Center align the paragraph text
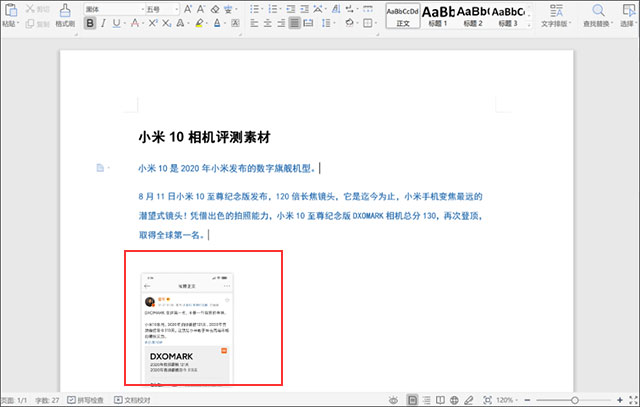Viewport: 640px width, 407px height. 268,23
